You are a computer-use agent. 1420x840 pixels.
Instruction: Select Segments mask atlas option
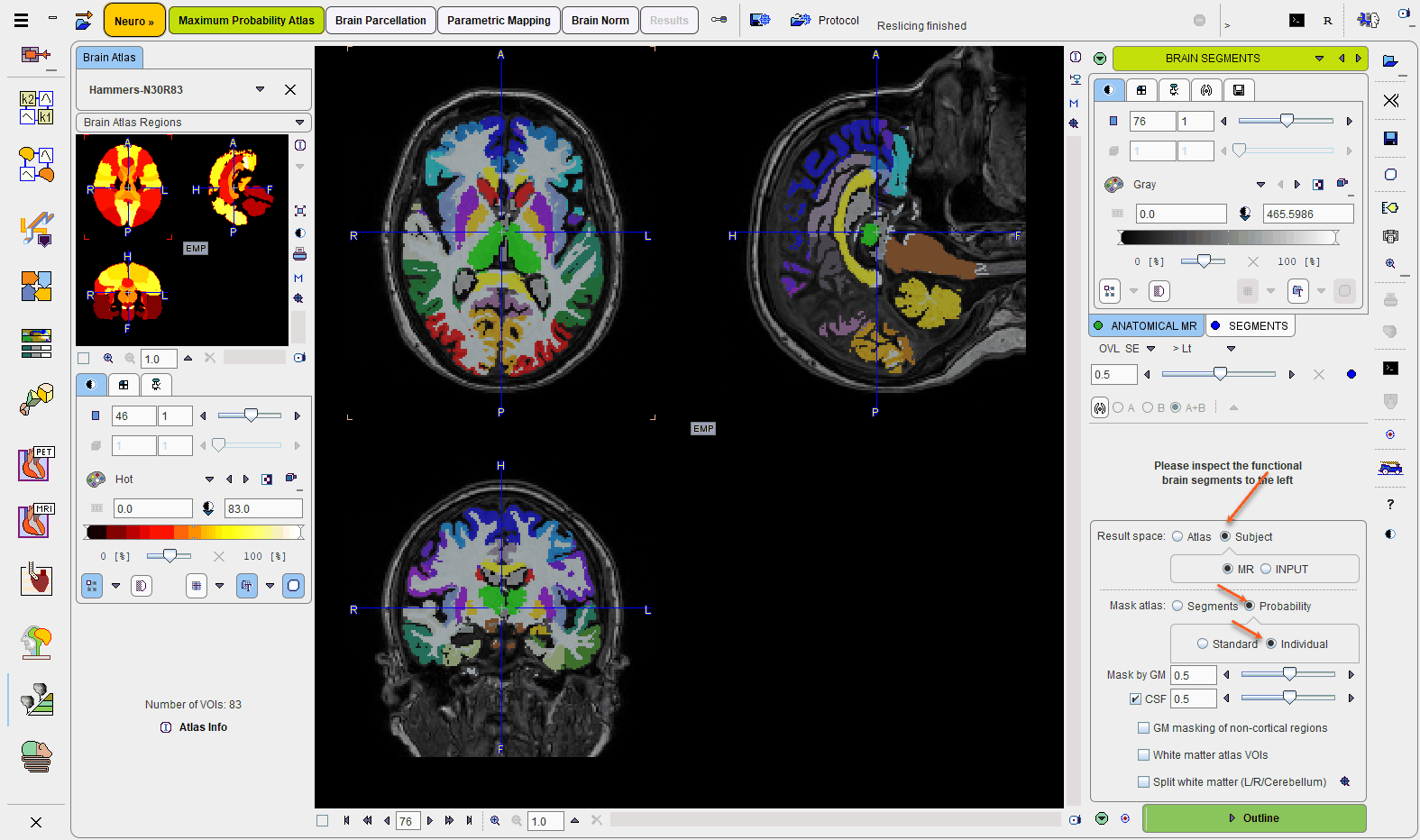(x=1177, y=606)
